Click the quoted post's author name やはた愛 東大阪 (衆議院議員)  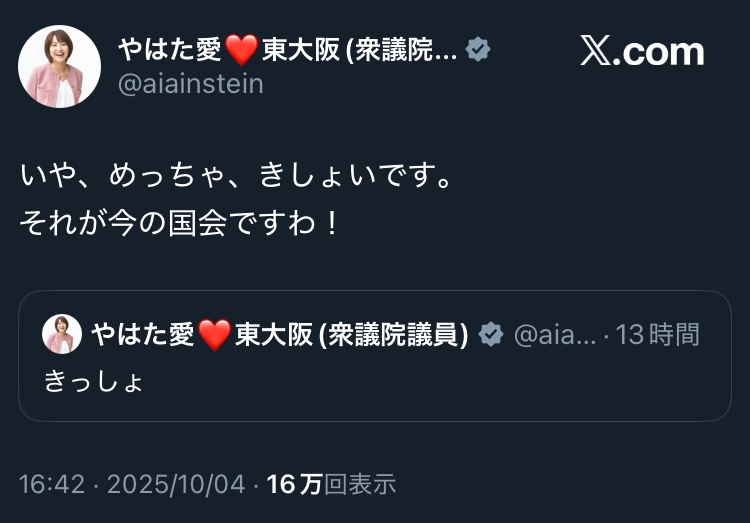[280, 335]
